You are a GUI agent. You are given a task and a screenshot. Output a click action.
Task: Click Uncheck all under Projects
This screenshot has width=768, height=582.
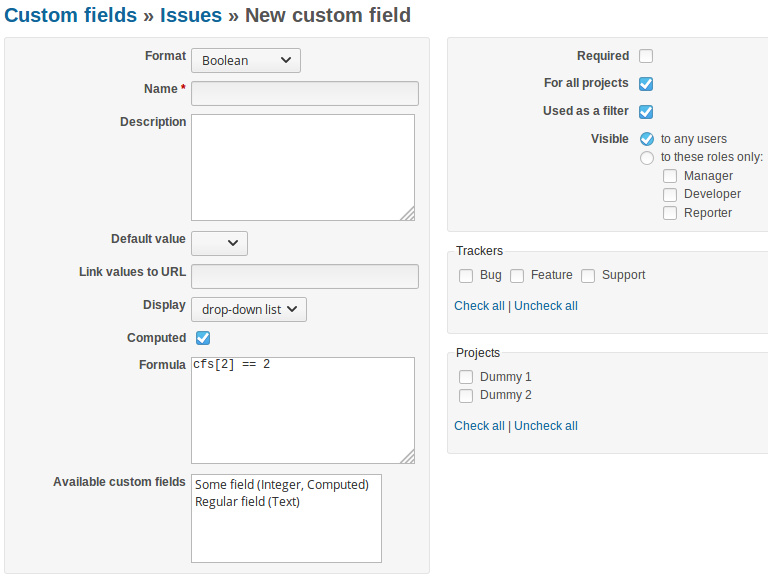pos(546,426)
